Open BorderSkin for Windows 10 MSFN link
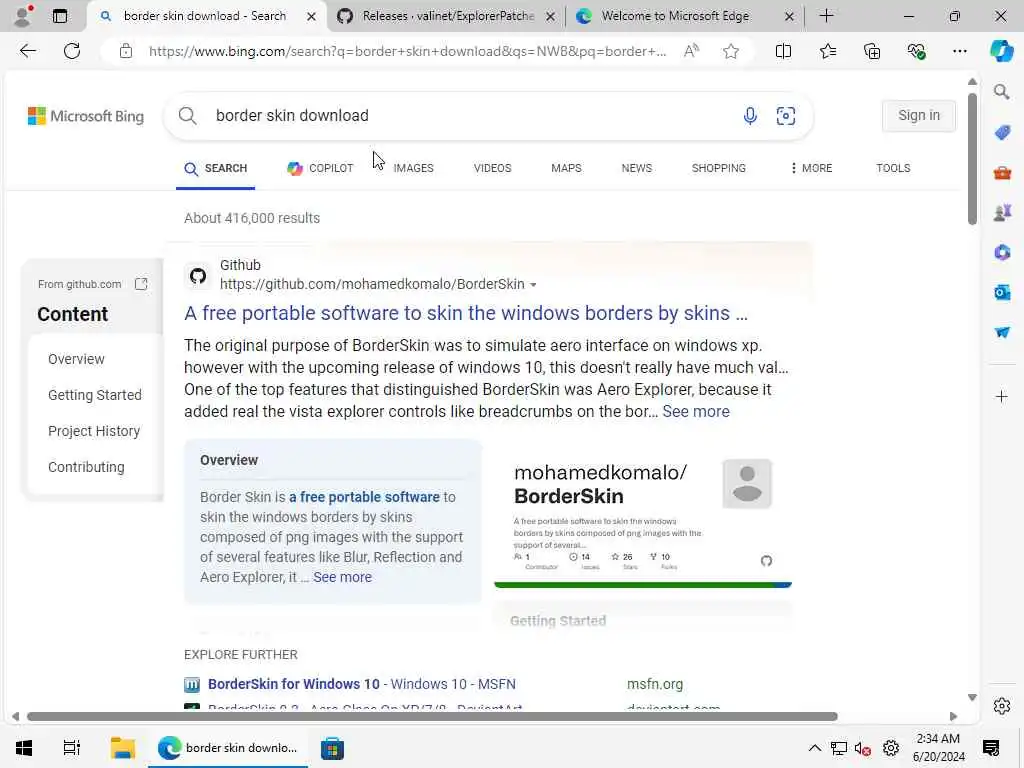Image resolution: width=1024 pixels, height=768 pixels. pyautogui.click(x=362, y=684)
